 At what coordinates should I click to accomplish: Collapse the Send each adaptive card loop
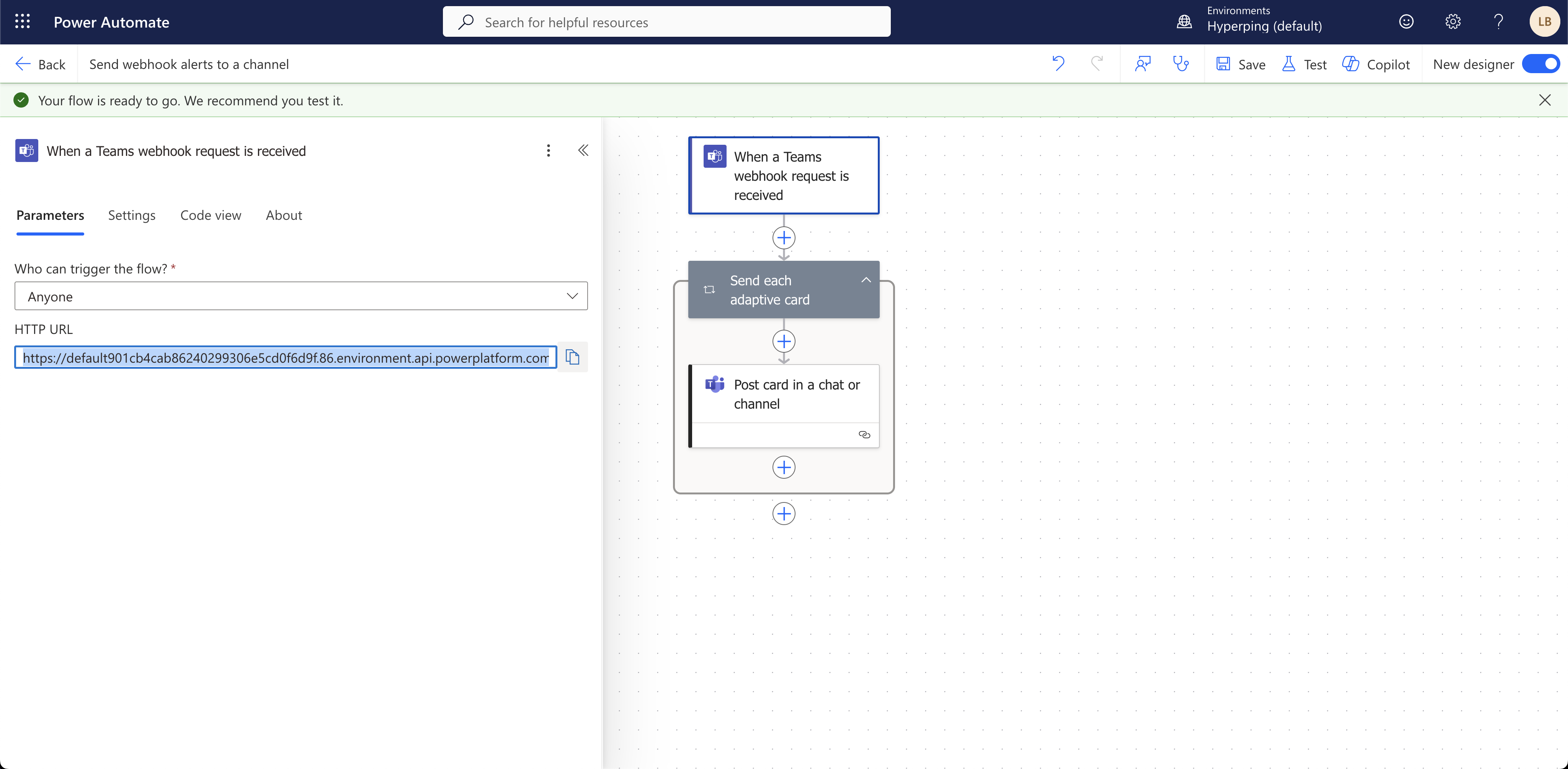point(866,280)
